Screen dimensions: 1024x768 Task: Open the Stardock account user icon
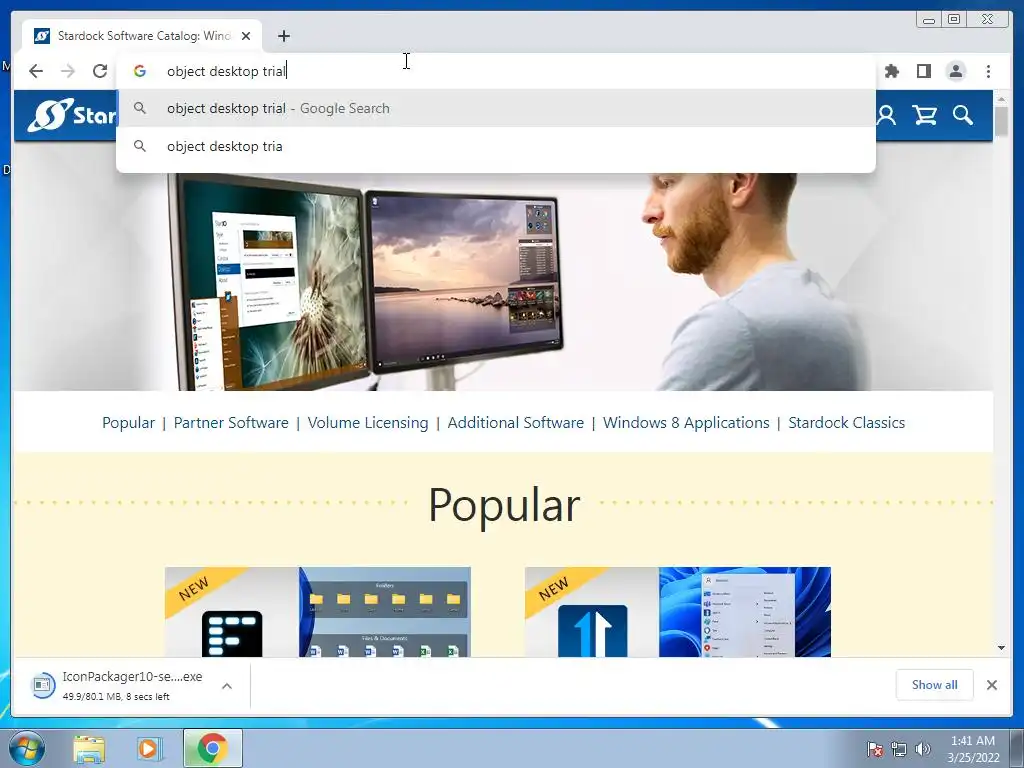click(886, 116)
